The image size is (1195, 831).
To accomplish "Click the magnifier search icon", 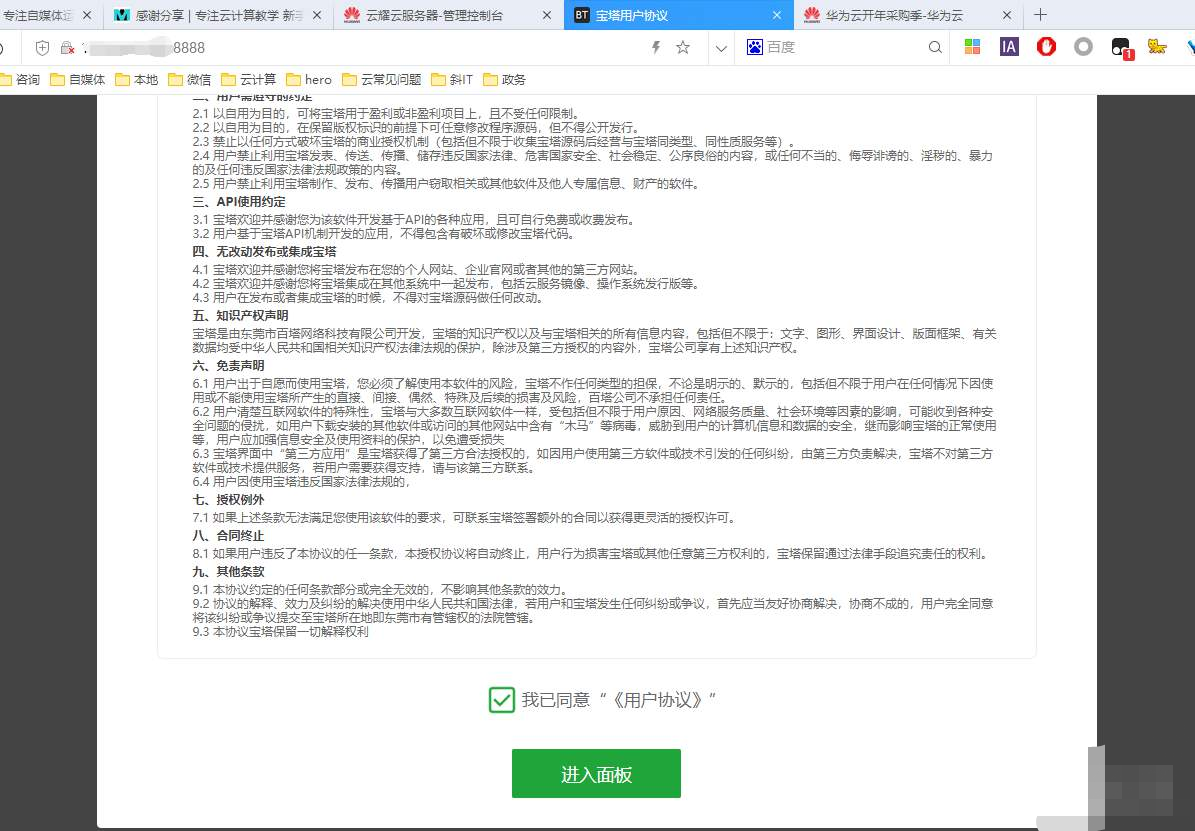I will 935,47.
